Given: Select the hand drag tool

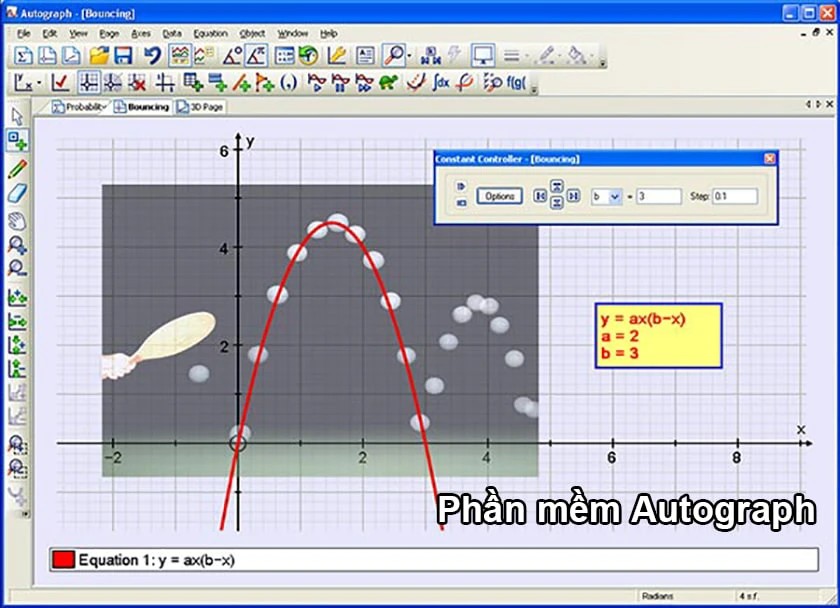Looking at the screenshot, I should click(17, 221).
